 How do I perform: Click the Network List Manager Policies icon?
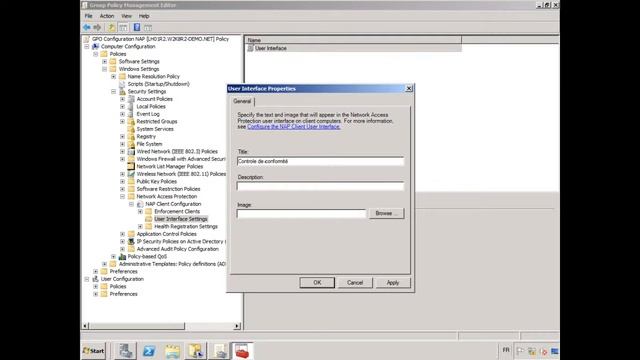[131, 166]
